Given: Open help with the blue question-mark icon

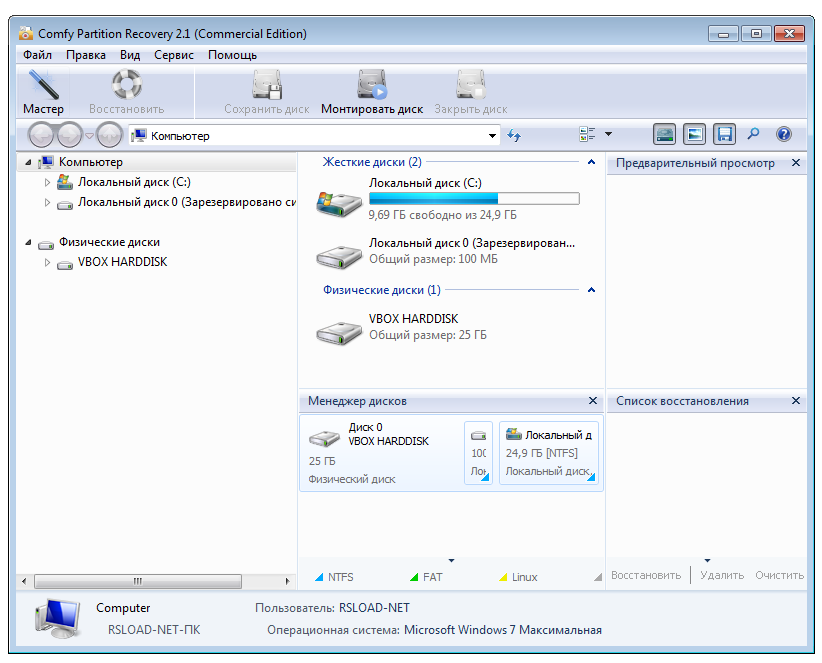Looking at the screenshot, I should click(784, 134).
